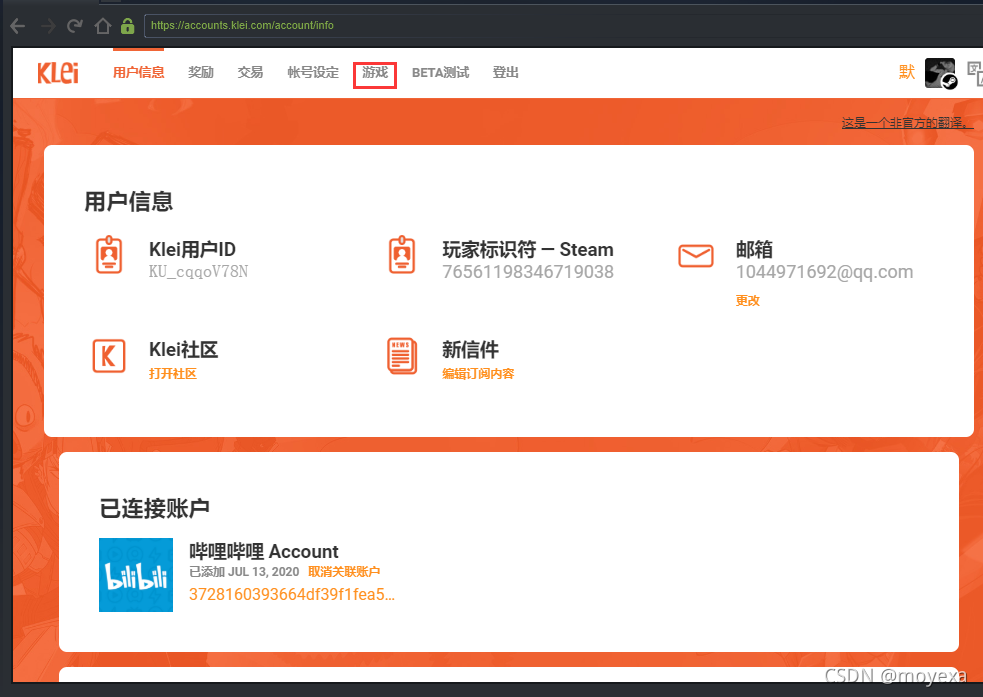Select the Steam ID 76561198346719038
This screenshot has width=983, height=697.
coord(528,272)
